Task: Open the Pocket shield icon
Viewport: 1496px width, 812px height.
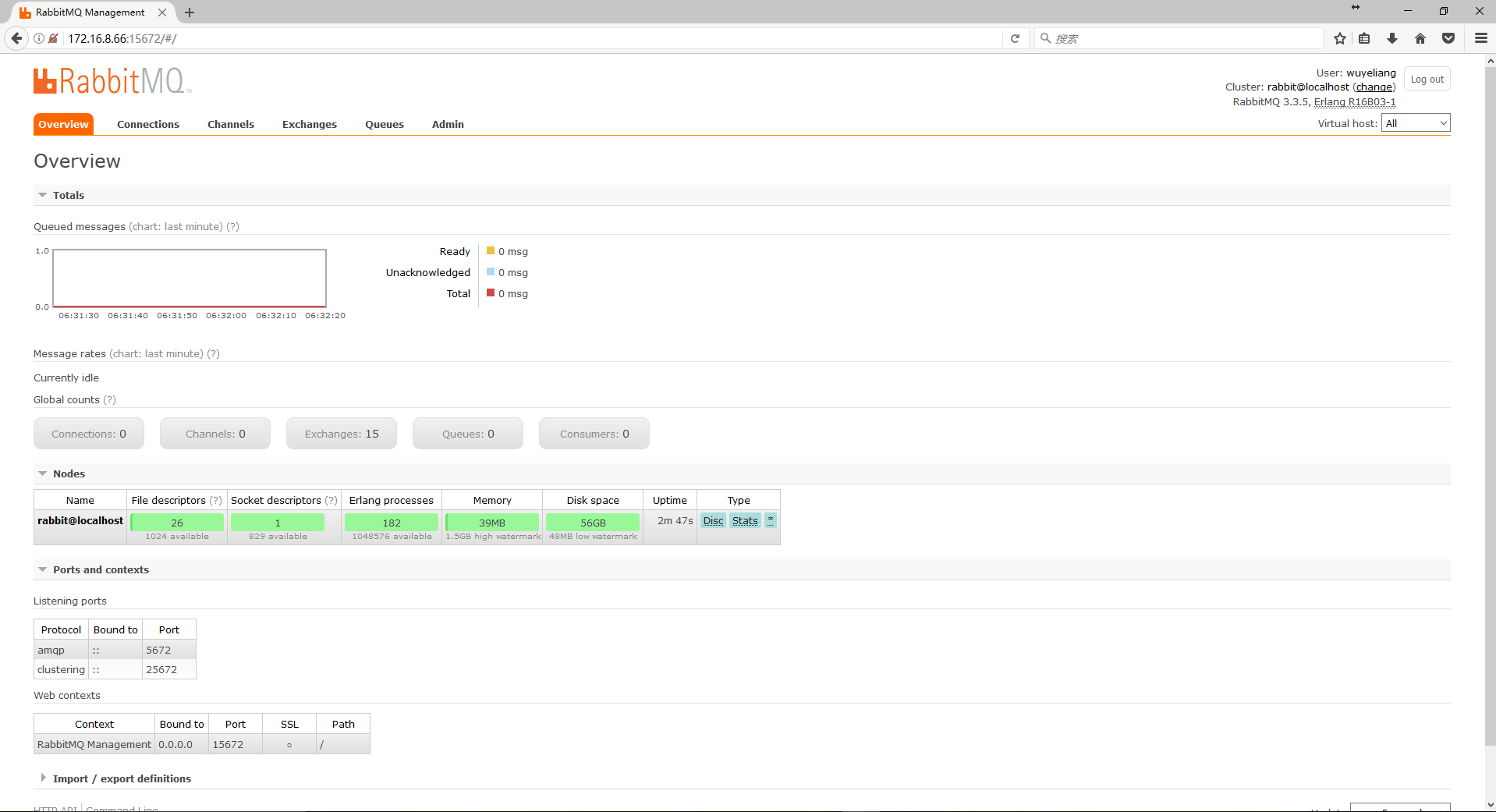Action: click(x=1448, y=38)
